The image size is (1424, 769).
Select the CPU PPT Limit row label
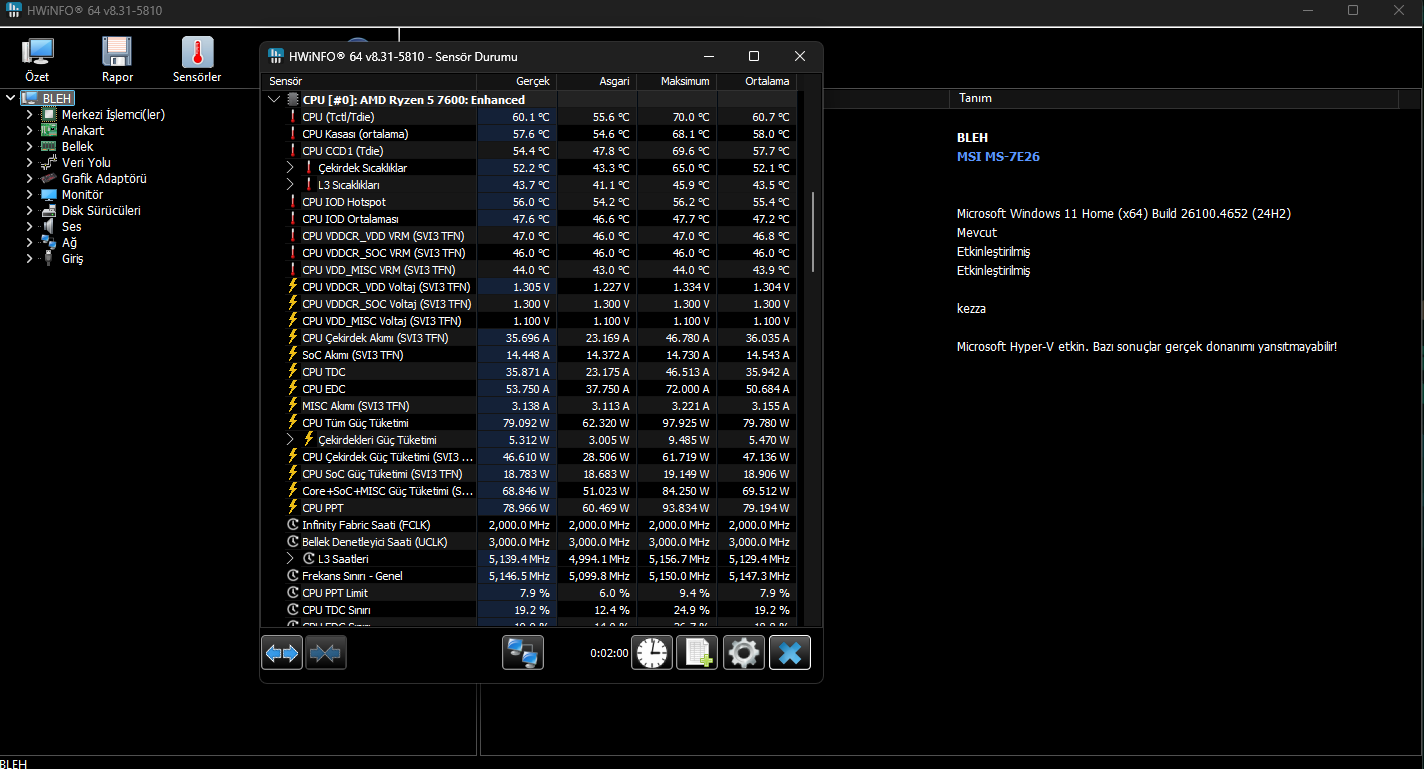[335, 593]
